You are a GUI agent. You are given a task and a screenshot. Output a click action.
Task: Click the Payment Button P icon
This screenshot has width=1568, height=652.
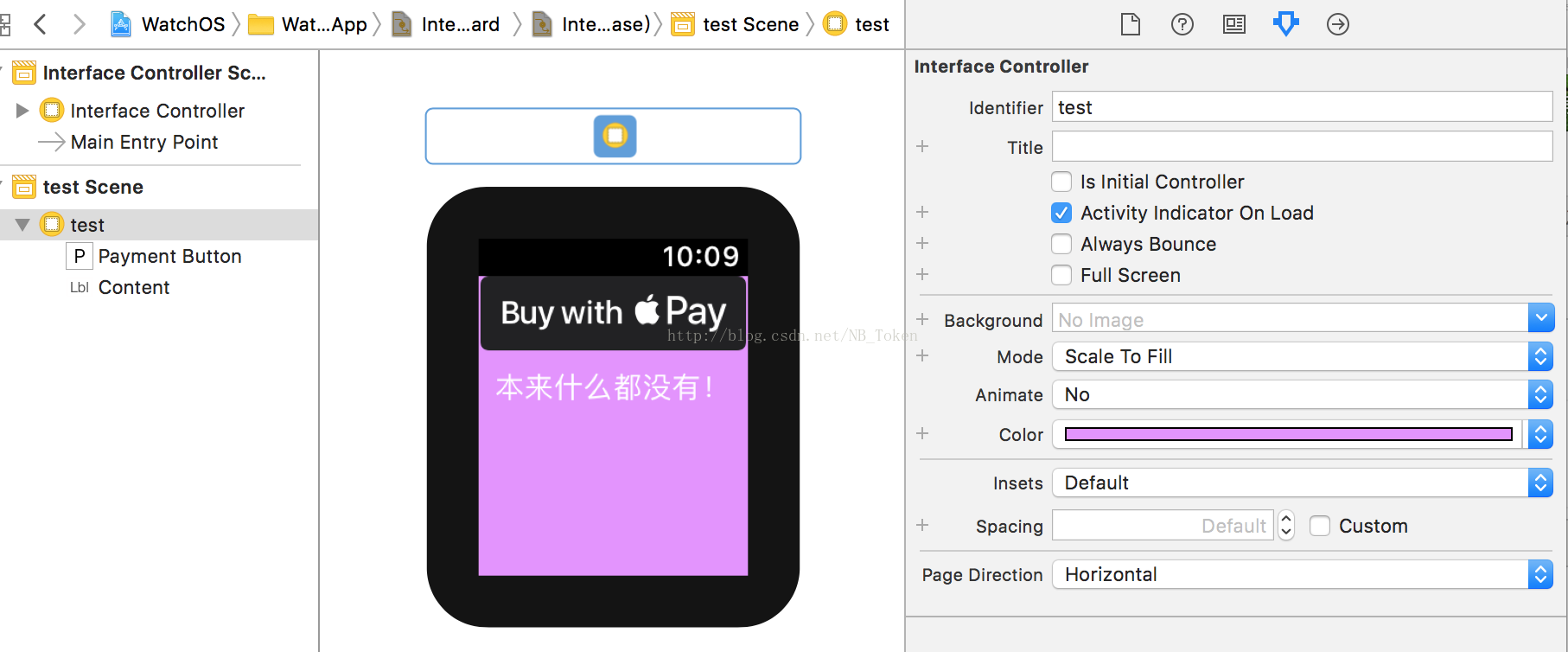click(x=79, y=256)
